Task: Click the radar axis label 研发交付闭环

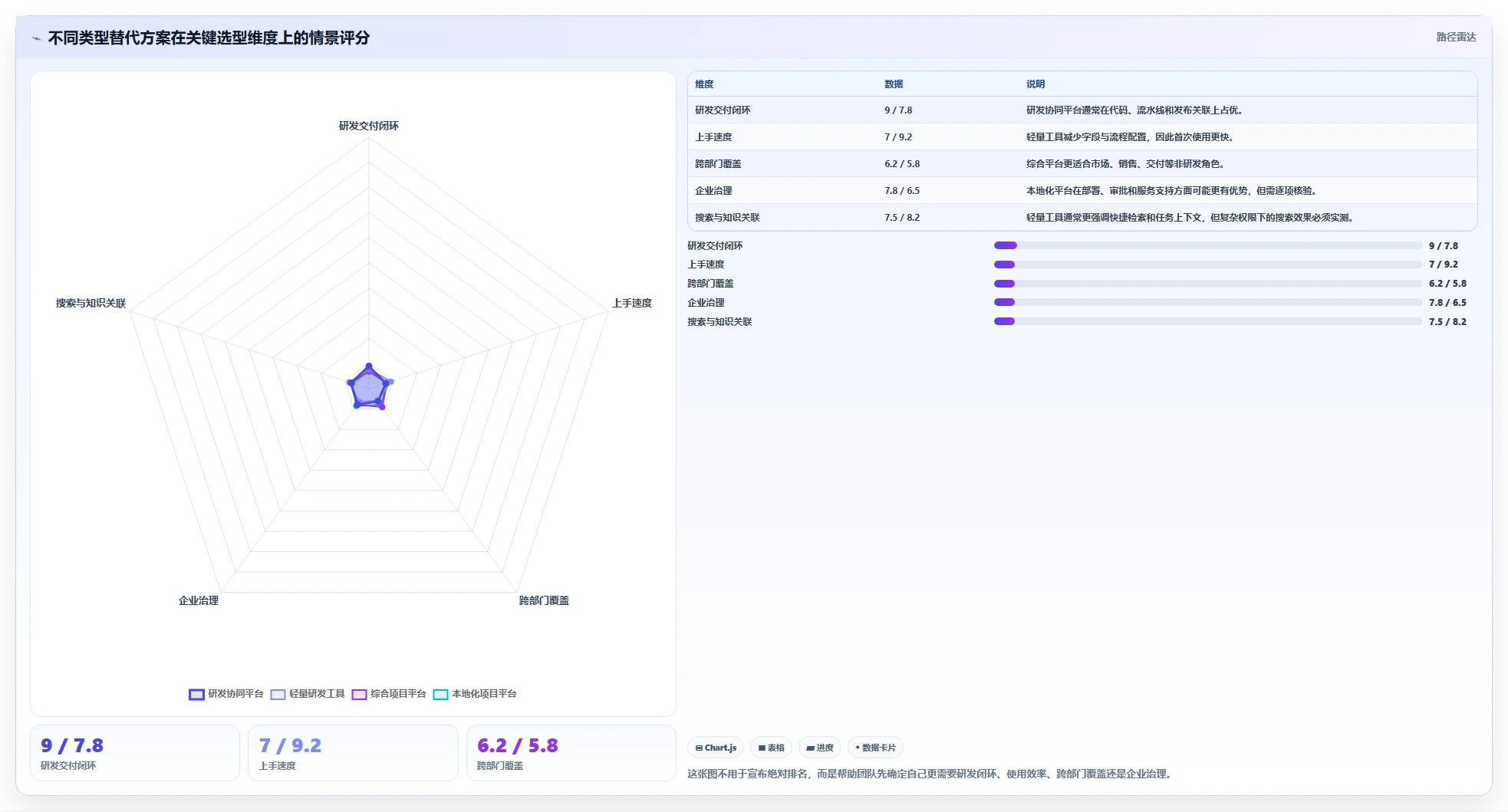Action: point(369,126)
